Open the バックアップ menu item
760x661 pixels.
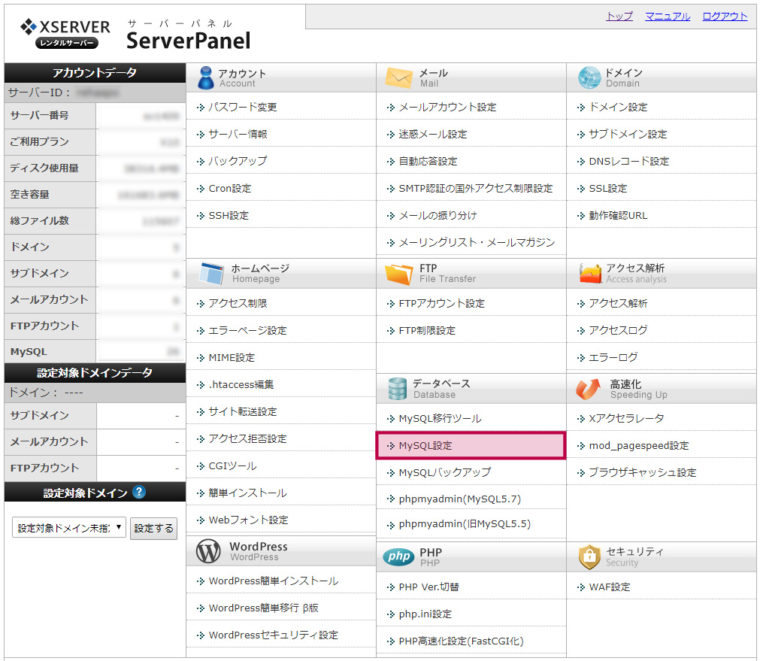238,161
